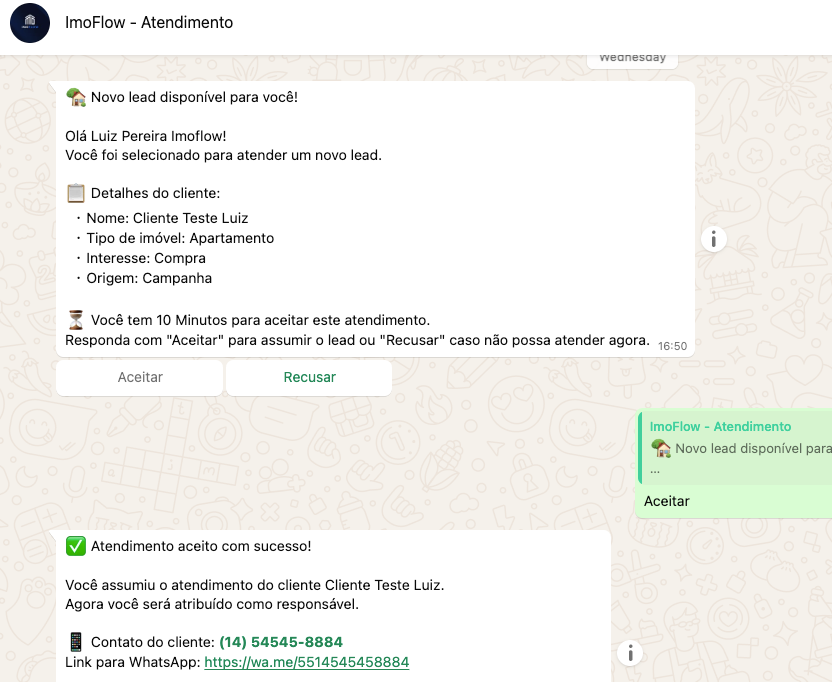
Task: Click the quoted 'Novo lead disponível' reply preview
Action: coord(738,447)
